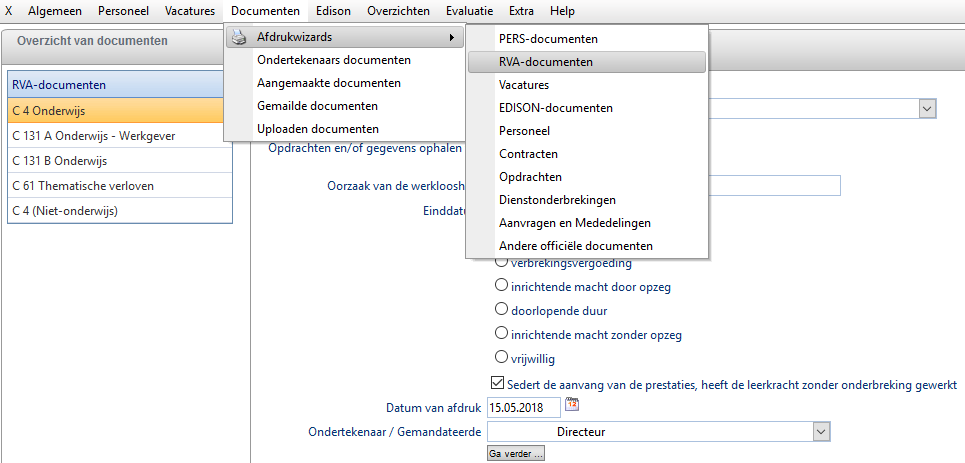
Task: Open the Vacatures menu
Action: (190, 10)
